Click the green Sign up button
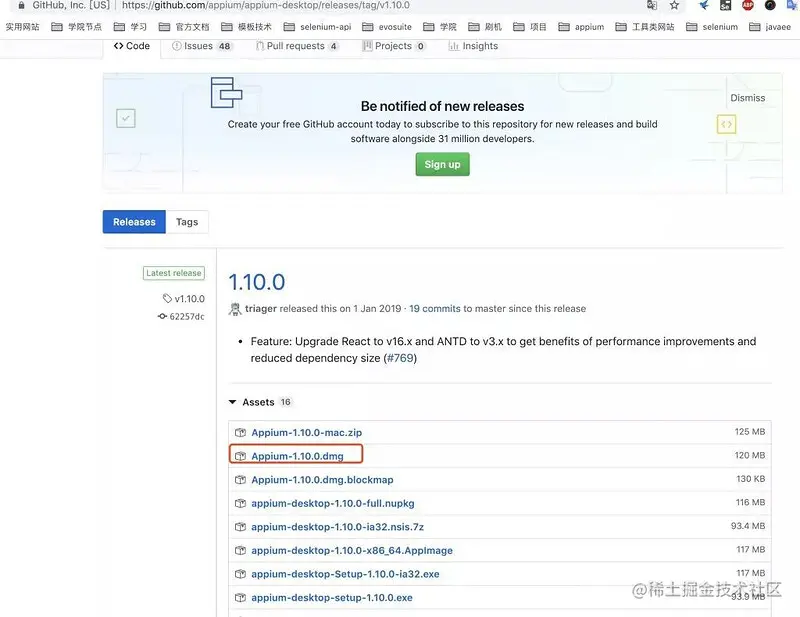 pos(442,164)
